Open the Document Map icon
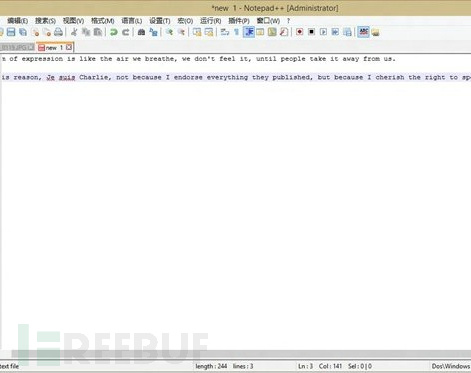This screenshot has width=471, height=373. coord(272,32)
